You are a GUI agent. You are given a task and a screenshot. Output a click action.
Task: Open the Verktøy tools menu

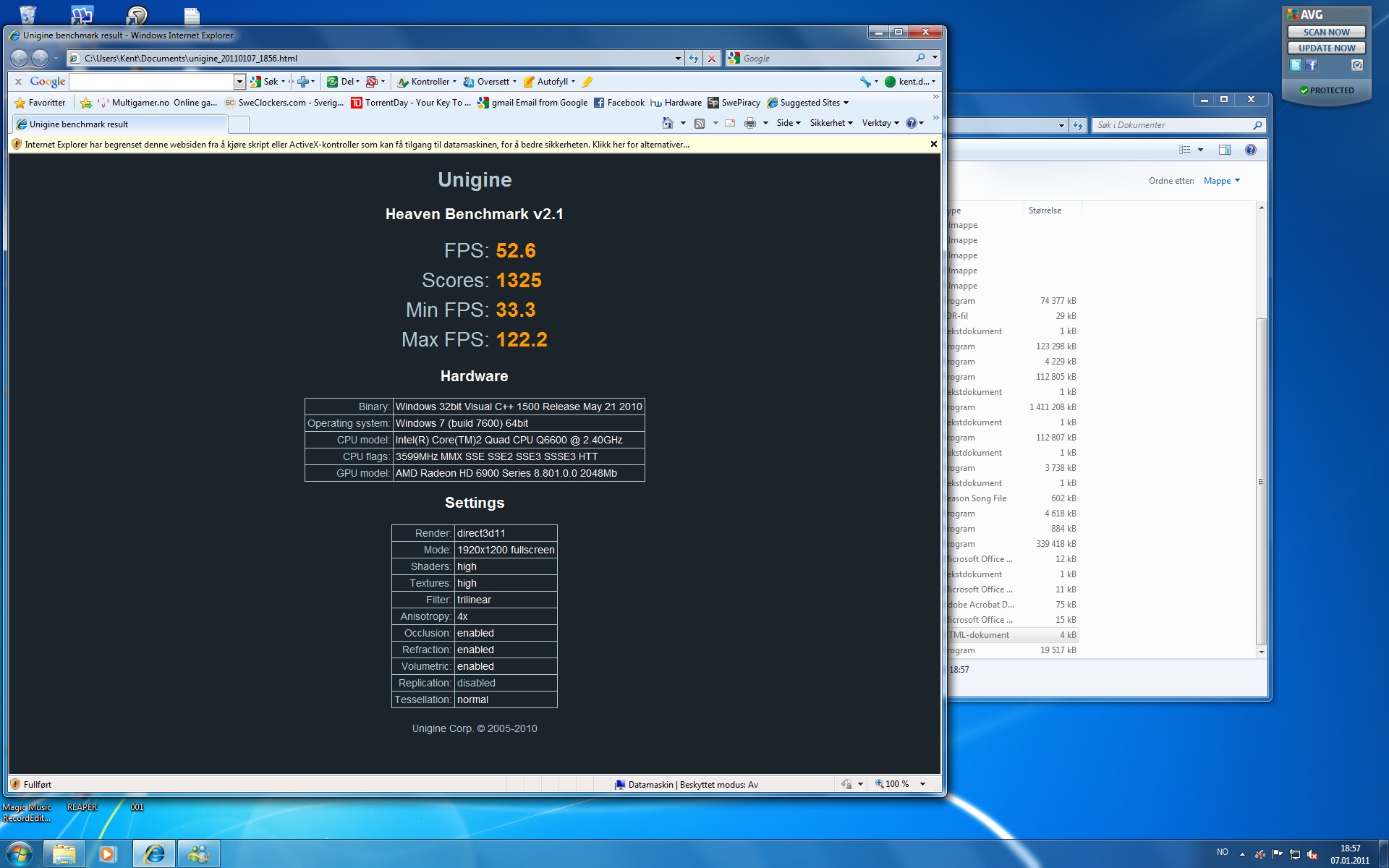pos(880,123)
